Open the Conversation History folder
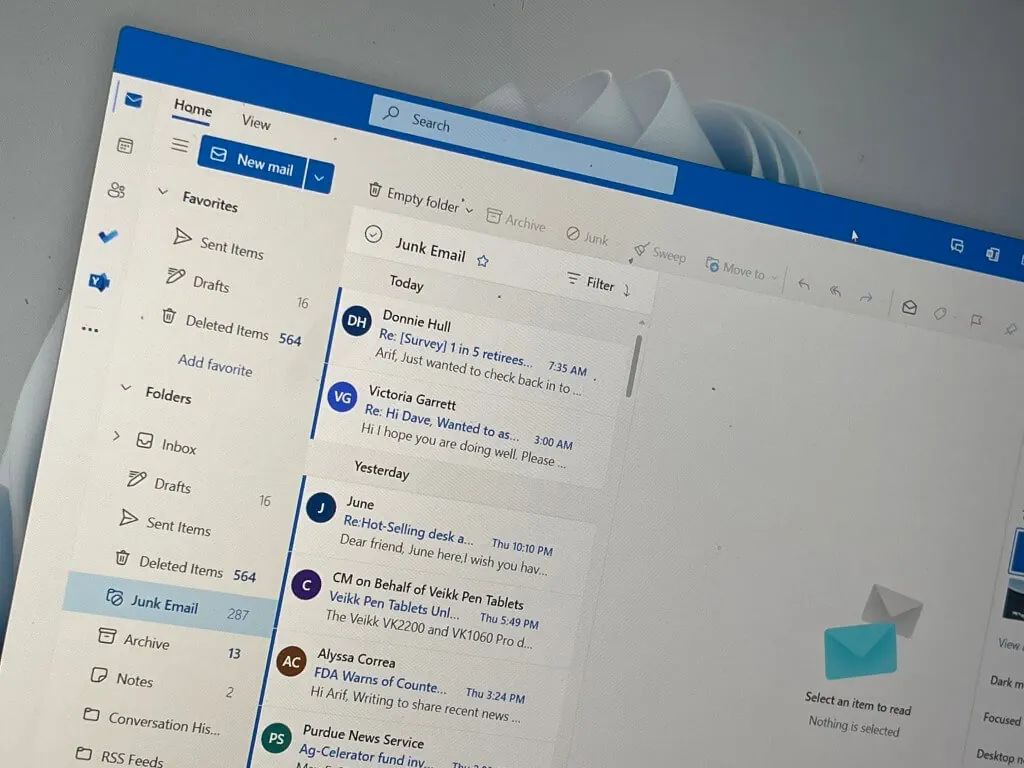Viewport: 1024px width, 768px height. point(152,721)
